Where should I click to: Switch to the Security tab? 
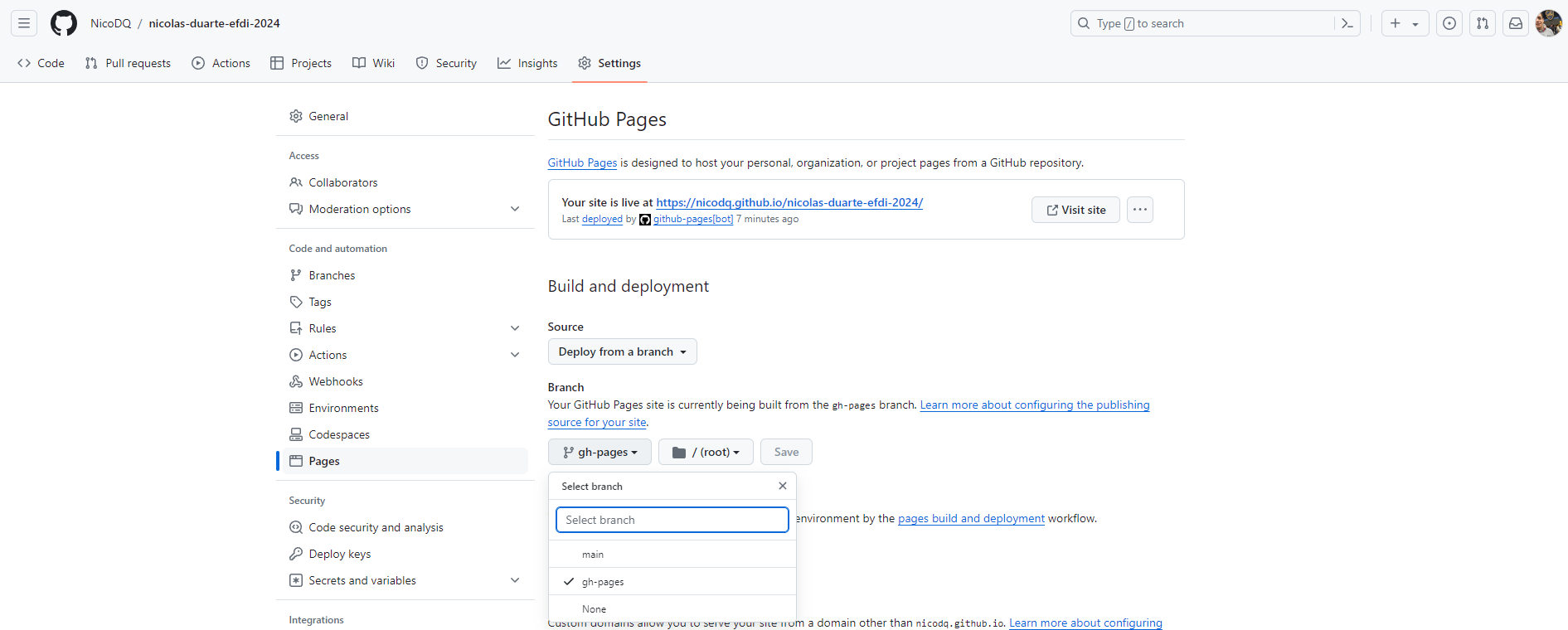pos(446,63)
